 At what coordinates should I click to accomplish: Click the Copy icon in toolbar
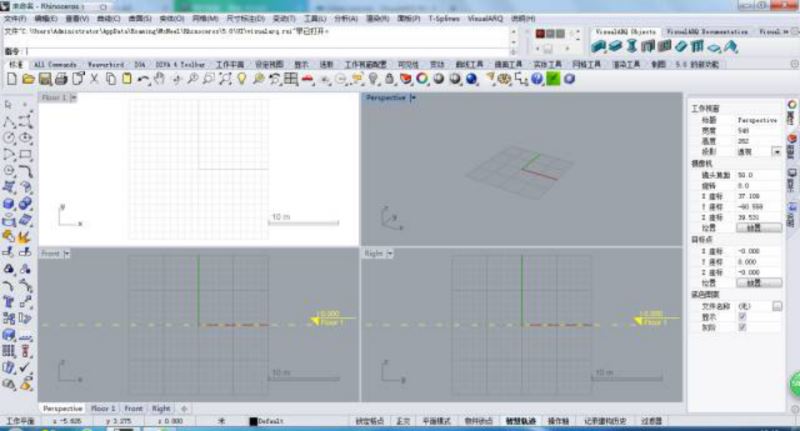pyautogui.click(x=110, y=79)
